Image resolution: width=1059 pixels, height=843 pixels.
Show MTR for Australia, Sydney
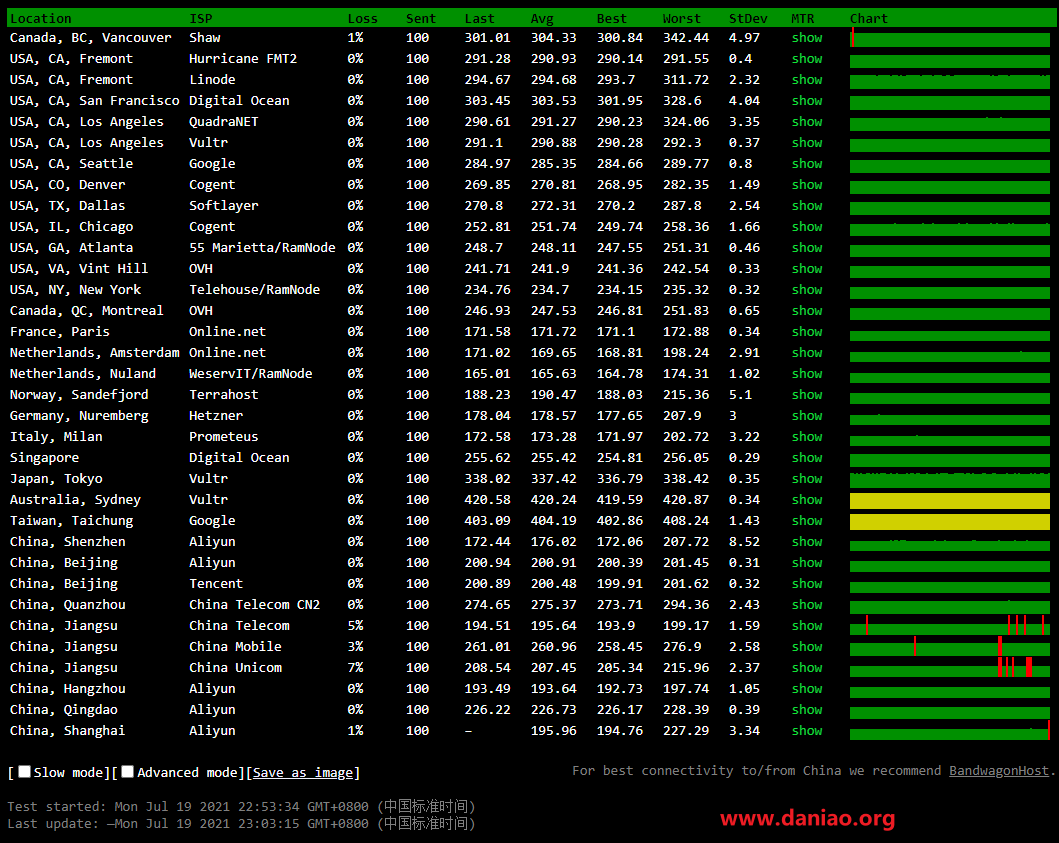807,499
